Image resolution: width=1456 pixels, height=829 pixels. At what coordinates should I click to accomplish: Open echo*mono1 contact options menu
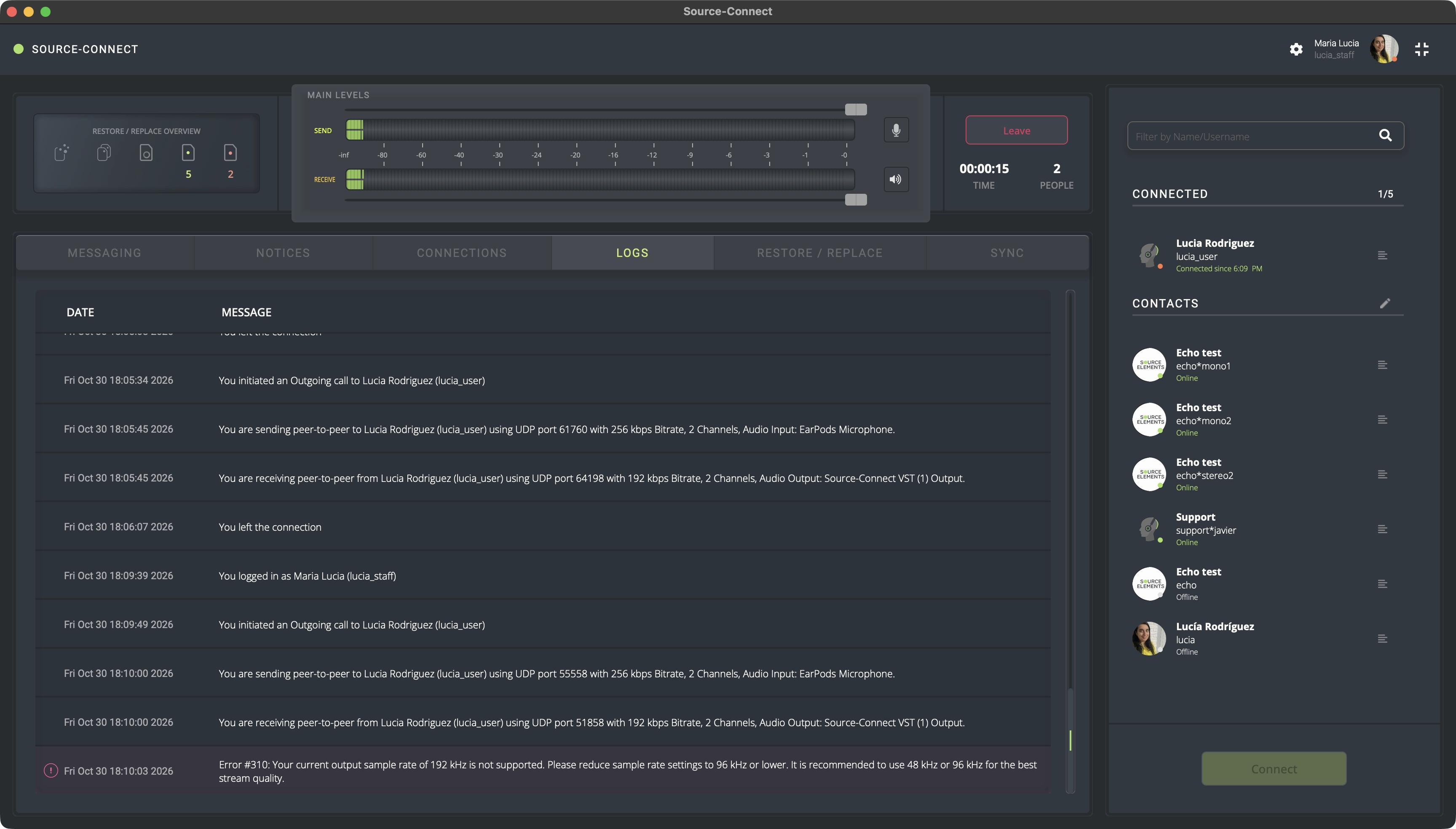pyautogui.click(x=1382, y=365)
